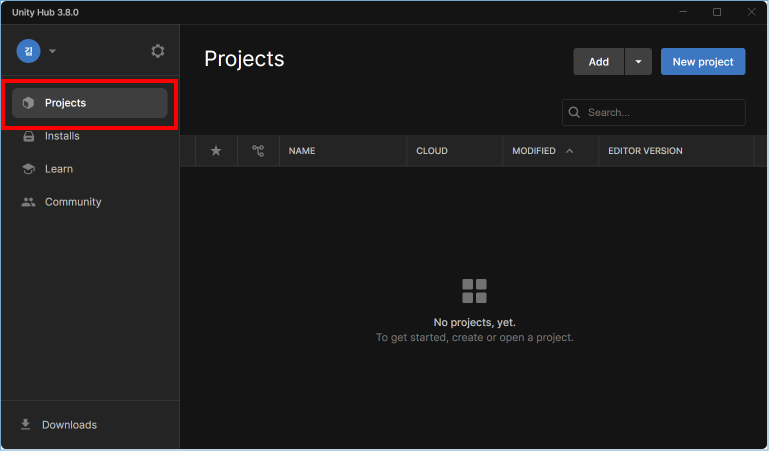Close the Unity Hub window

tap(751, 12)
